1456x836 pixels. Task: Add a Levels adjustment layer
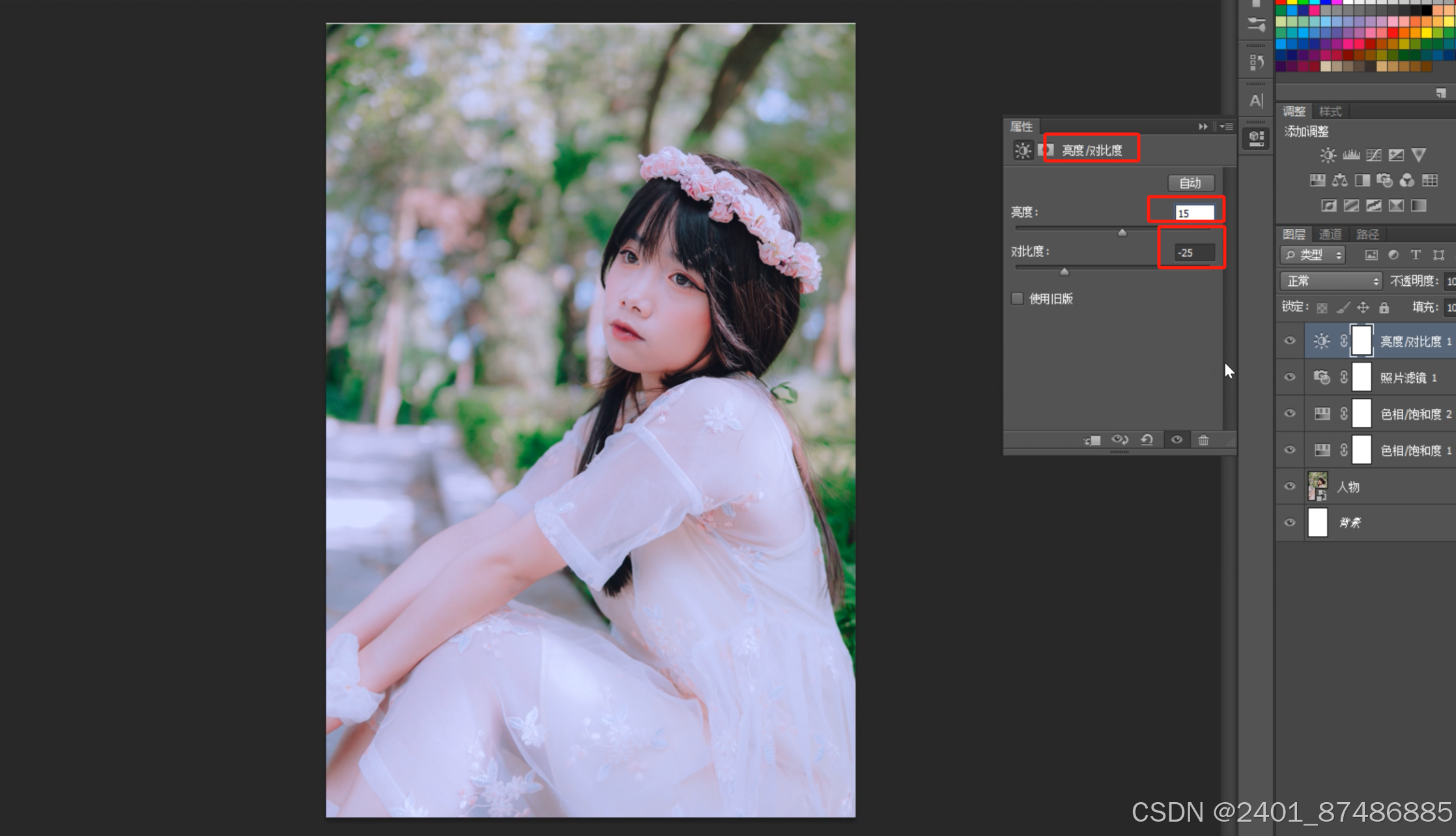click(x=1351, y=155)
